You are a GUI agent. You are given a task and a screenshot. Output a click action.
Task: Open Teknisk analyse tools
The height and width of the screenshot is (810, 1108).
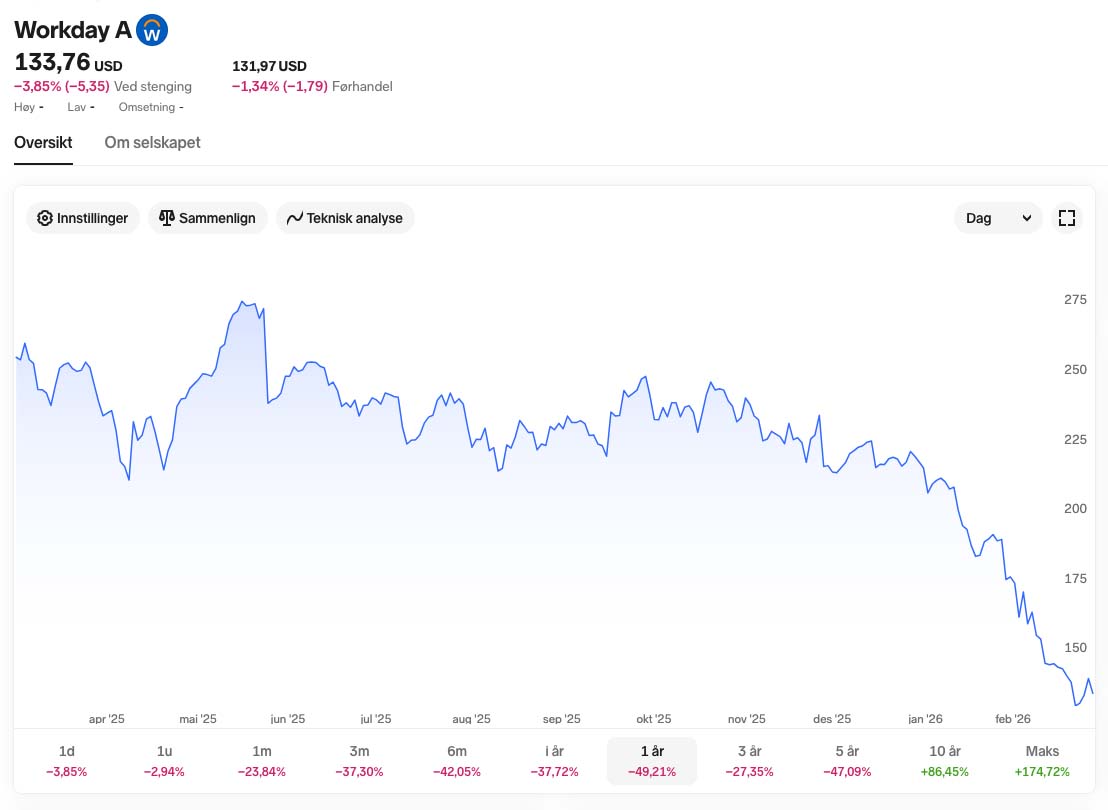click(345, 218)
